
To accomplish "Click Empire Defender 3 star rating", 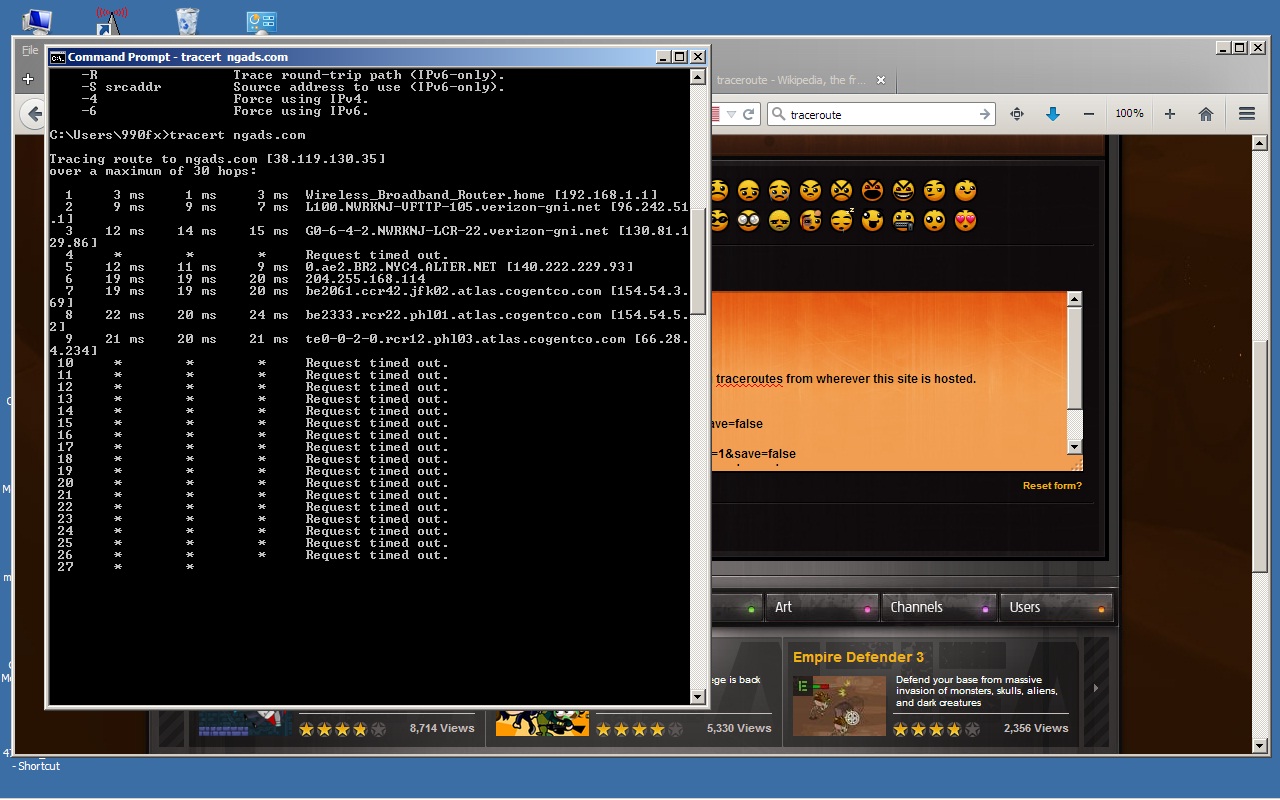I will pyautogui.click(x=936, y=730).
